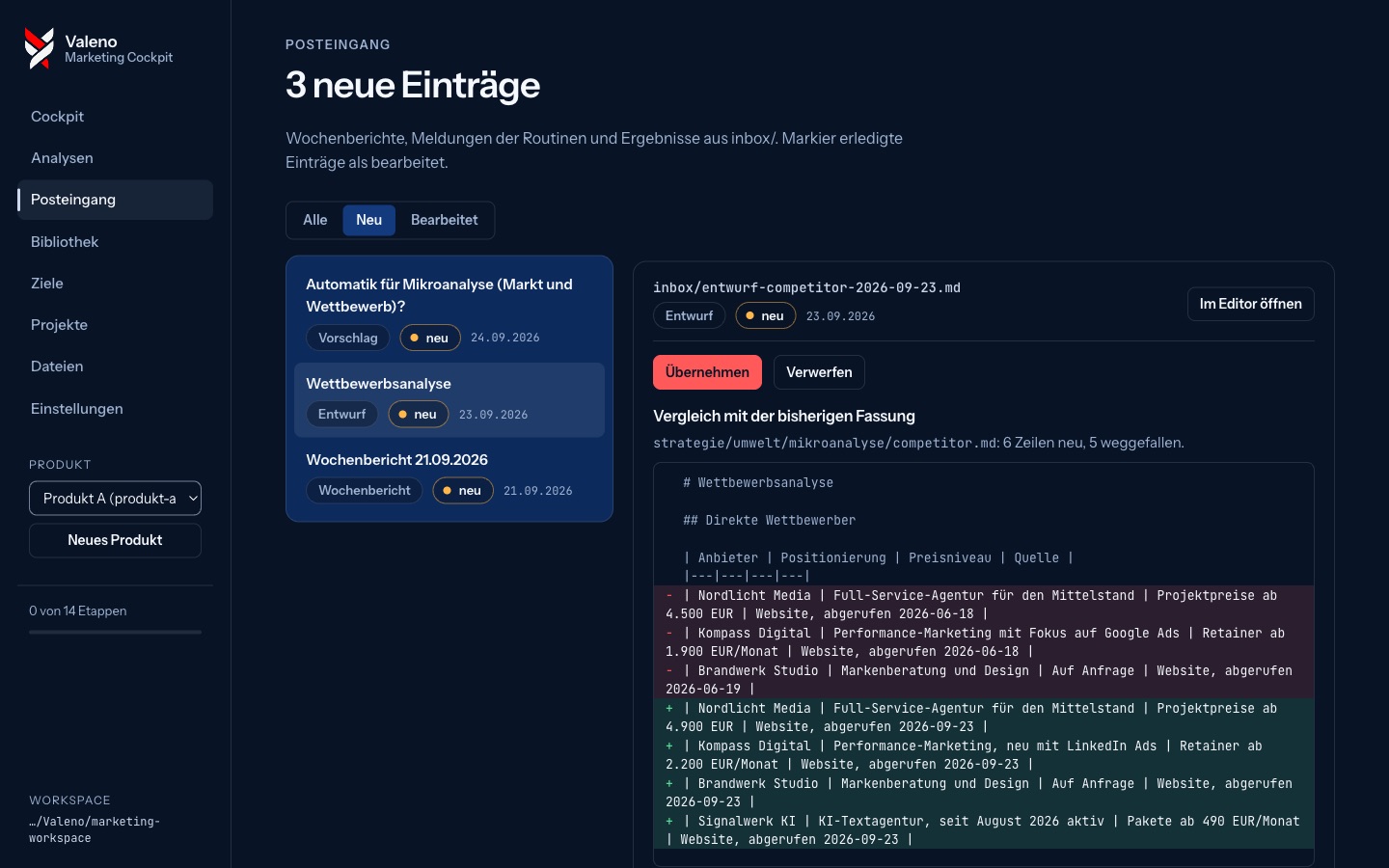Click file path inbox/entwurf-competitor-2026-09-23.md
The image size is (1389, 868).
pyautogui.click(x=806, y=287)
